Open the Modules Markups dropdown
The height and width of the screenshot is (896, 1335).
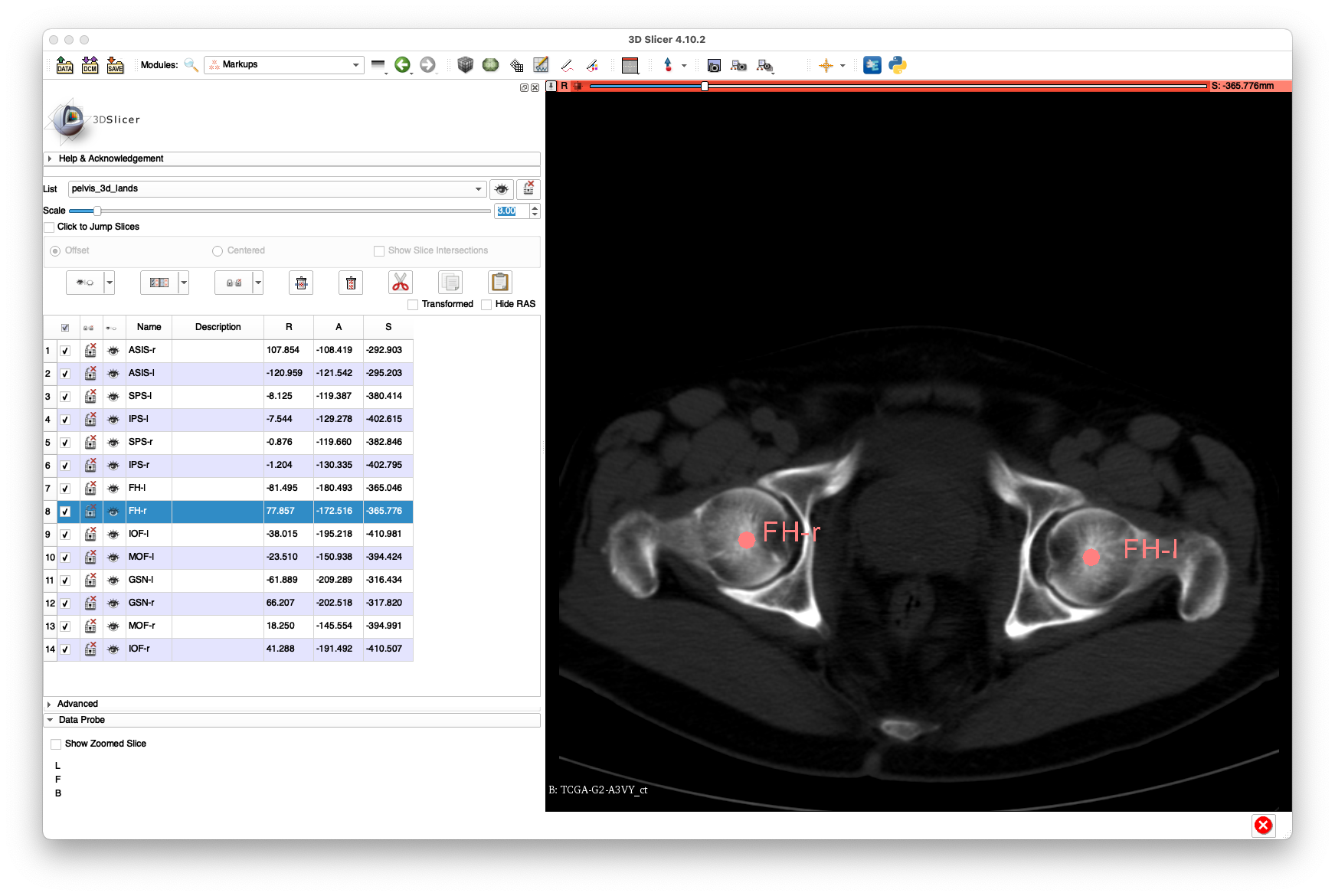pos(283,64)
